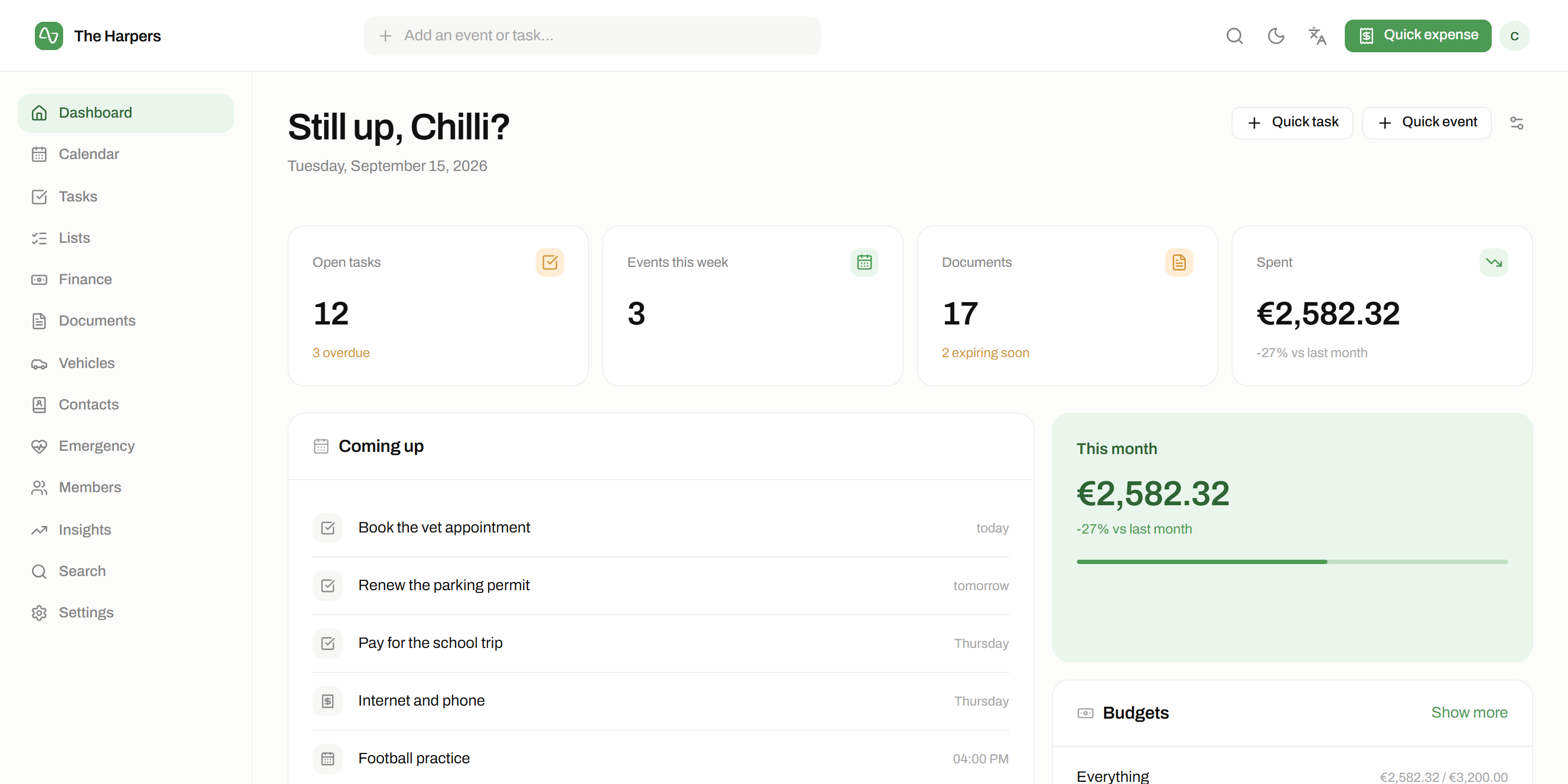Click the Budgets banknote icon
Viewport: 1568px width, 784px height.
click(x=1085, y=713)
